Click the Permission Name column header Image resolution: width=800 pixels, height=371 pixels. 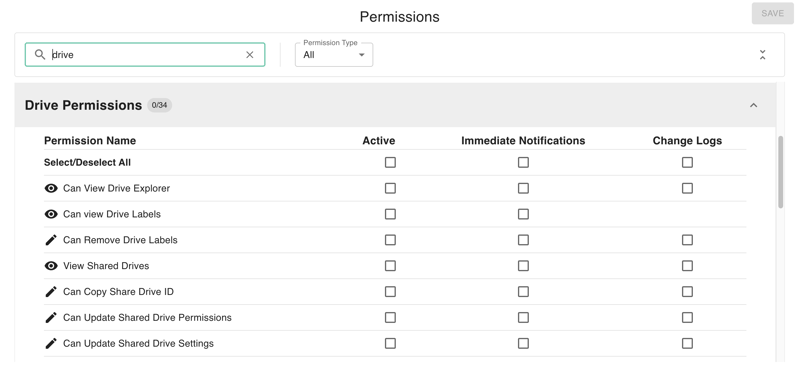point(90,140)
